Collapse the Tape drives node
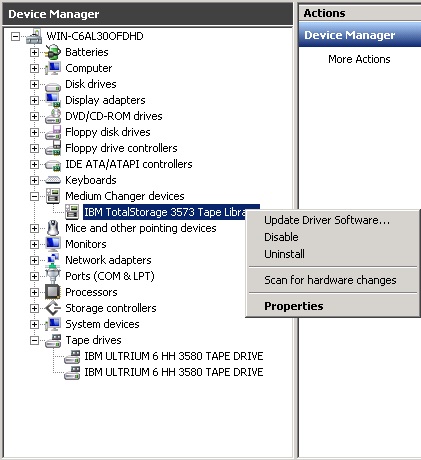This screenshot has height=460, width=421. pos(34,340)
